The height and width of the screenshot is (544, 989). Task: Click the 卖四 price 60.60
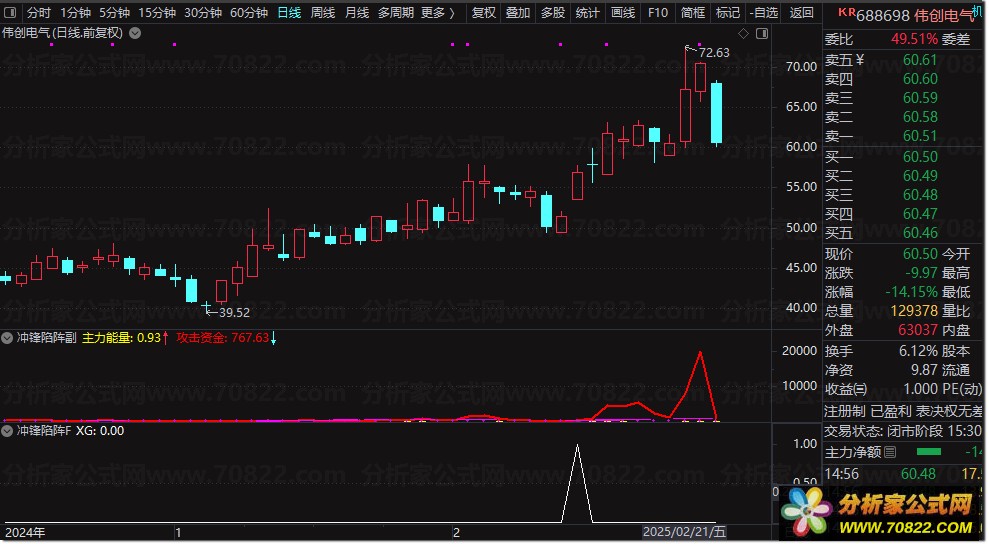(920, 79)
